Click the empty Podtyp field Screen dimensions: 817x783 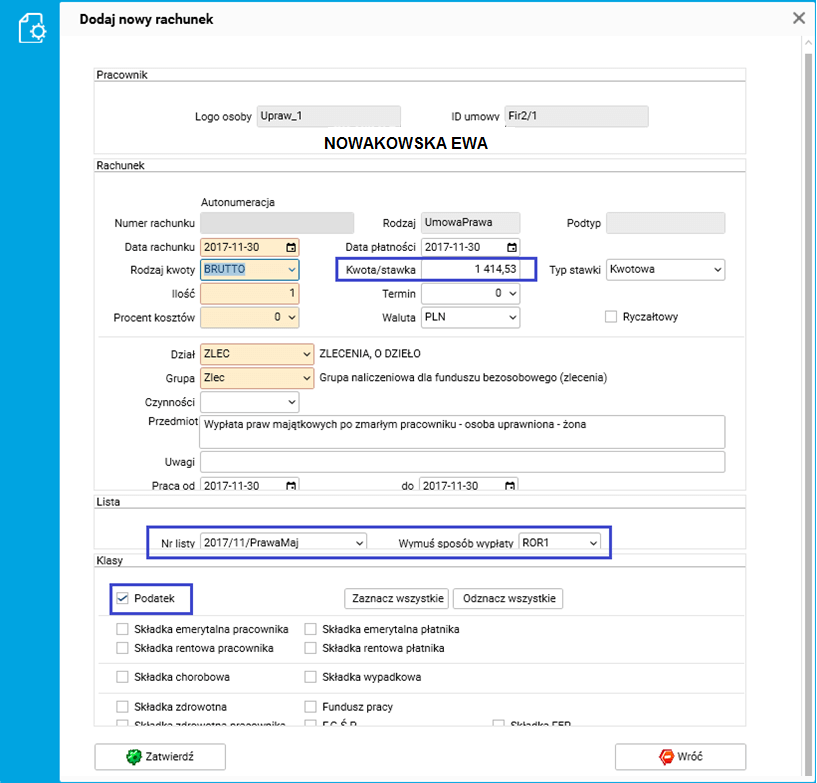click(665, 222)
